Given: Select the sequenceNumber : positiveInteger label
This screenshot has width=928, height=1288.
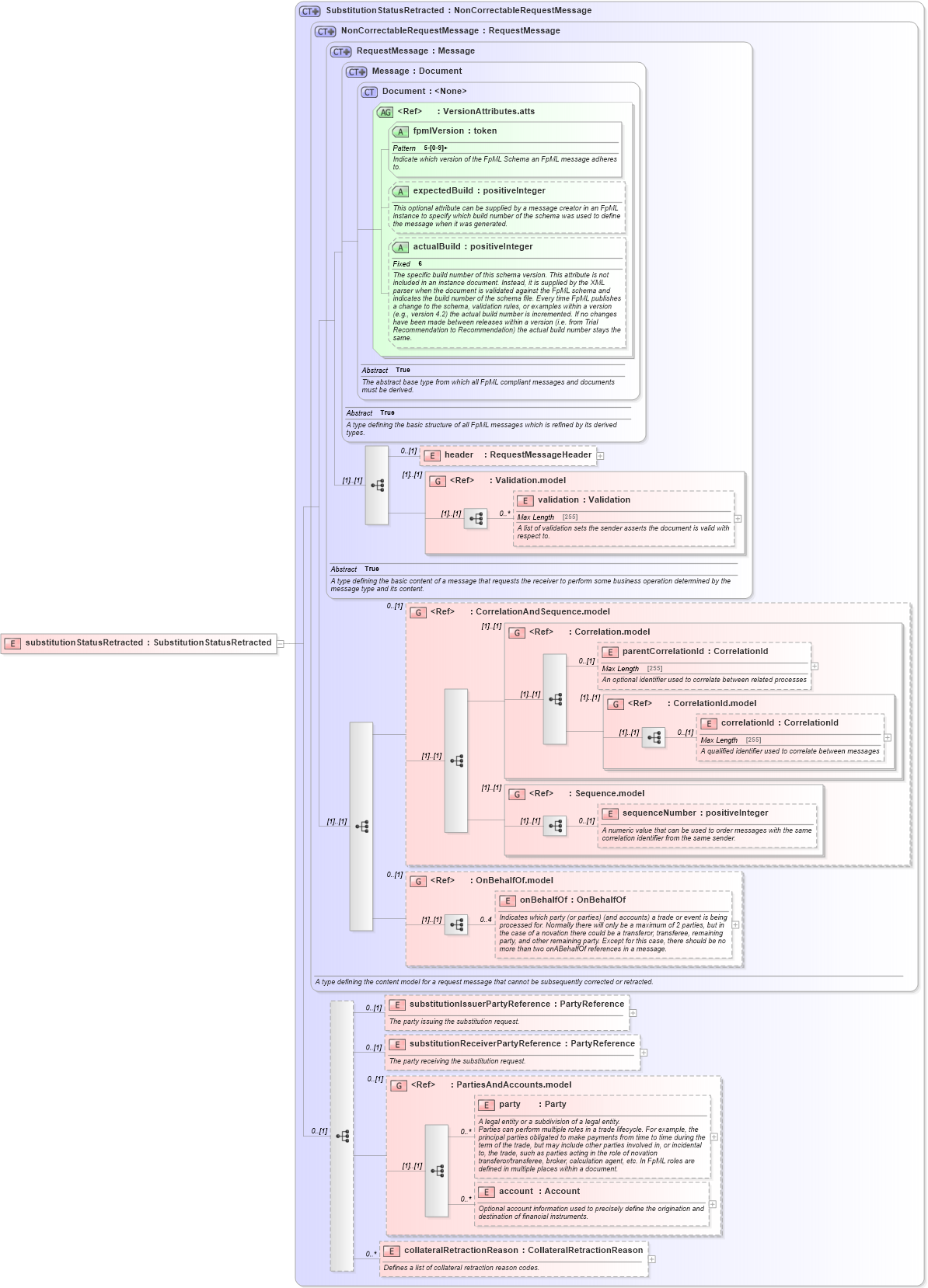Looking at the screenshot, I should pyautogui.click(x=695, y=813).
